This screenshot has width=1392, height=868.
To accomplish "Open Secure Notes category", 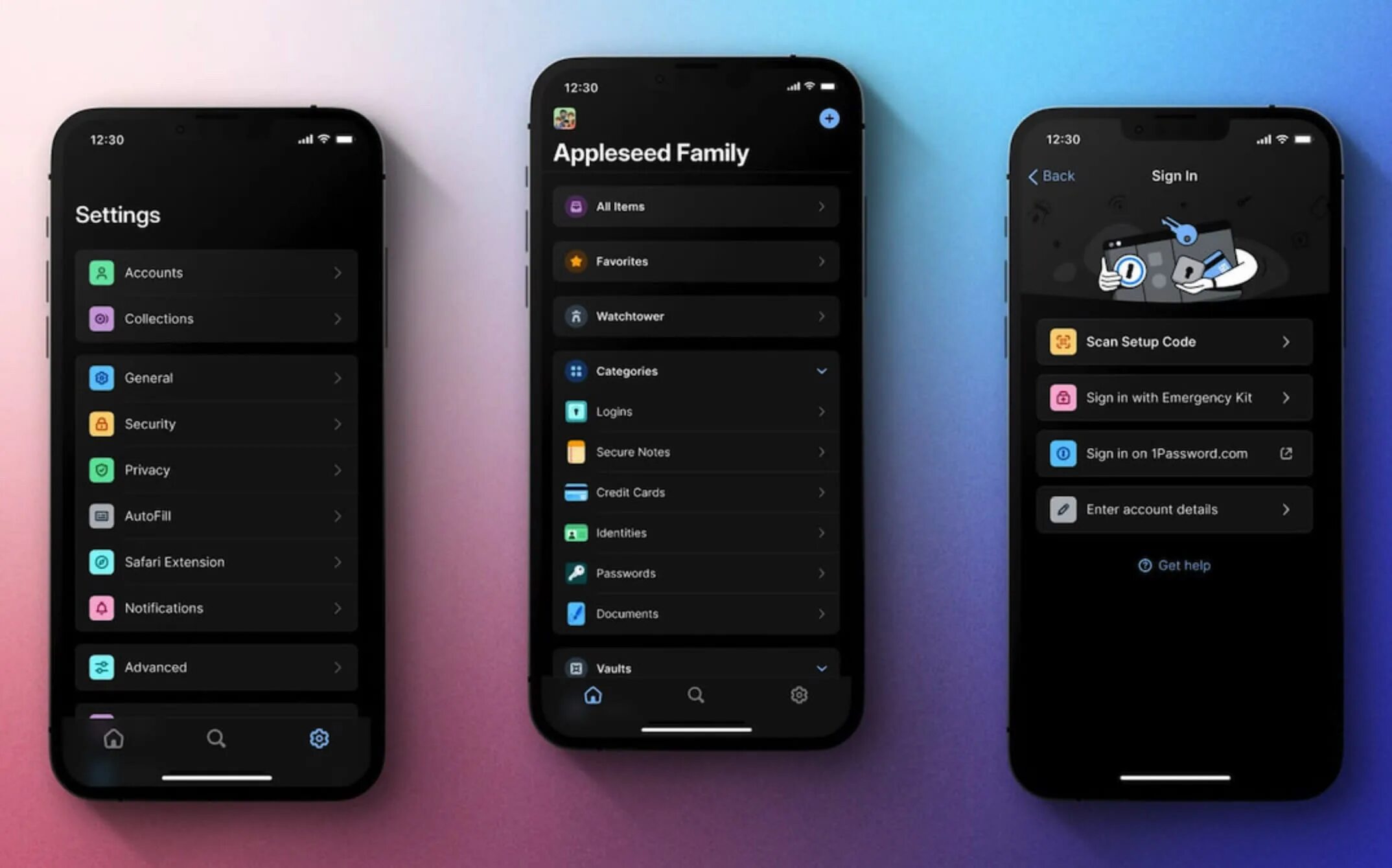I will coord(695,451).
